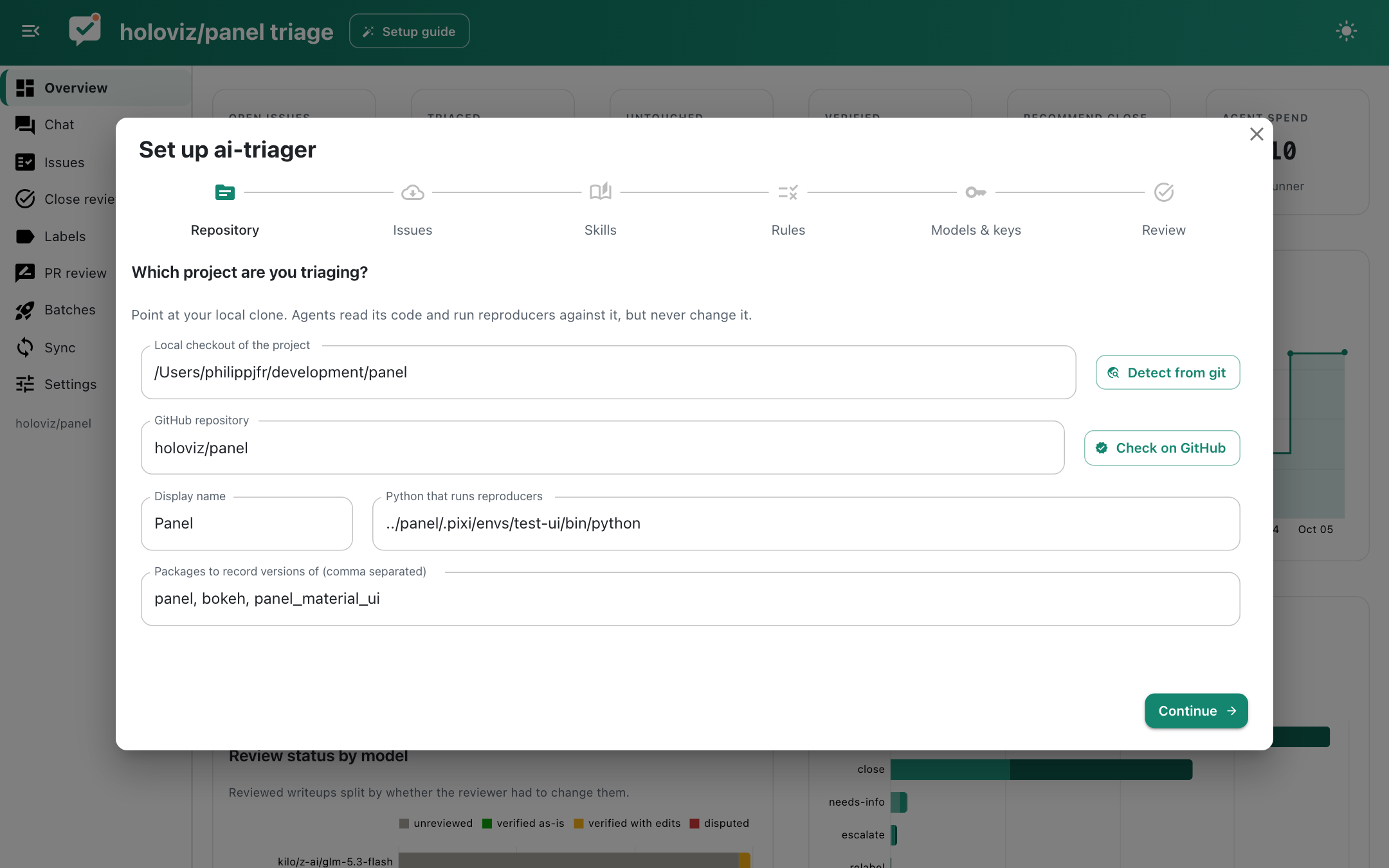Open the Batches rocket icon
1389x868 pixels.
pos(25,311)
